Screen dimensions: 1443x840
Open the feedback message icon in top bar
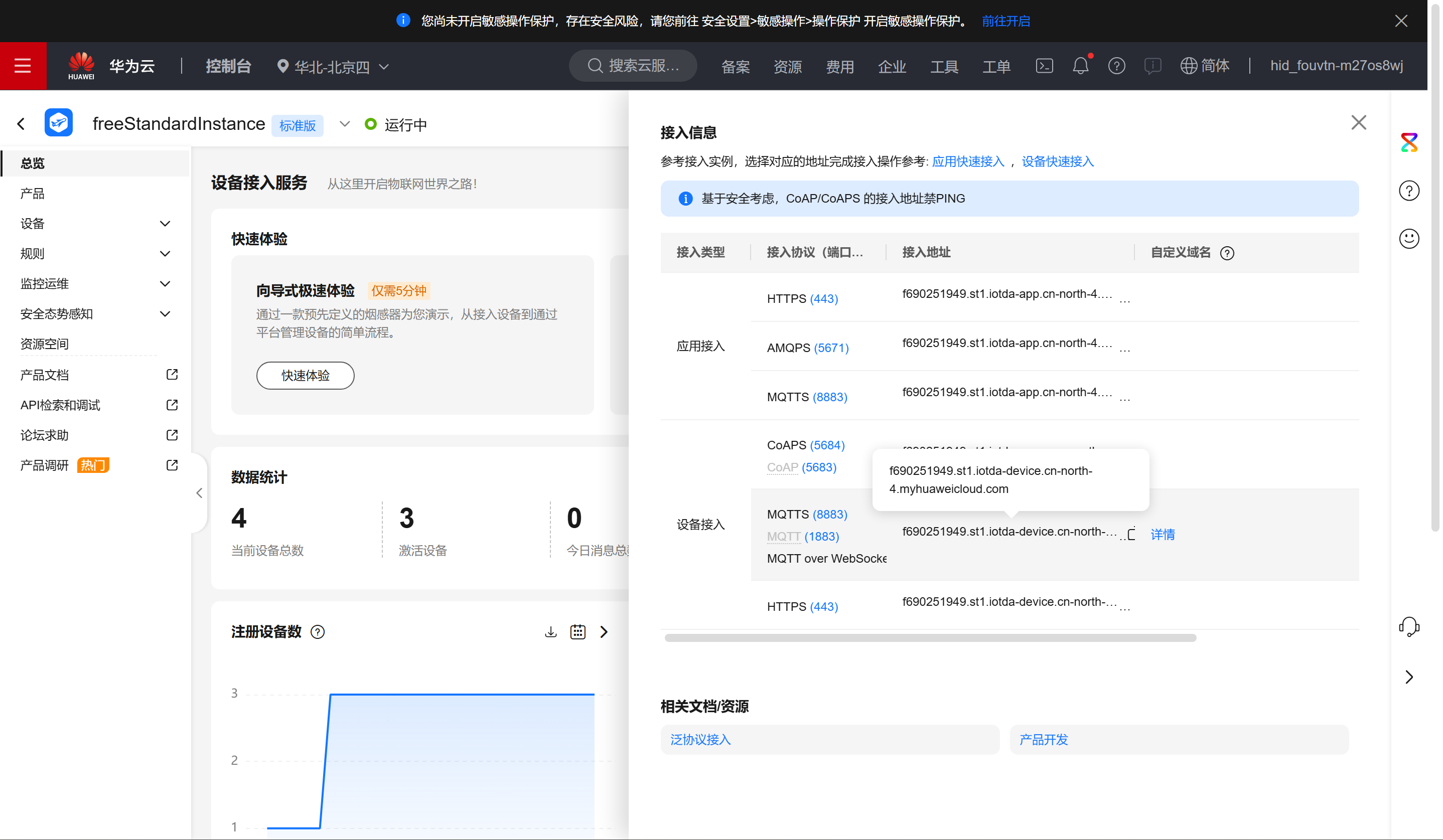pos(1152,66)
